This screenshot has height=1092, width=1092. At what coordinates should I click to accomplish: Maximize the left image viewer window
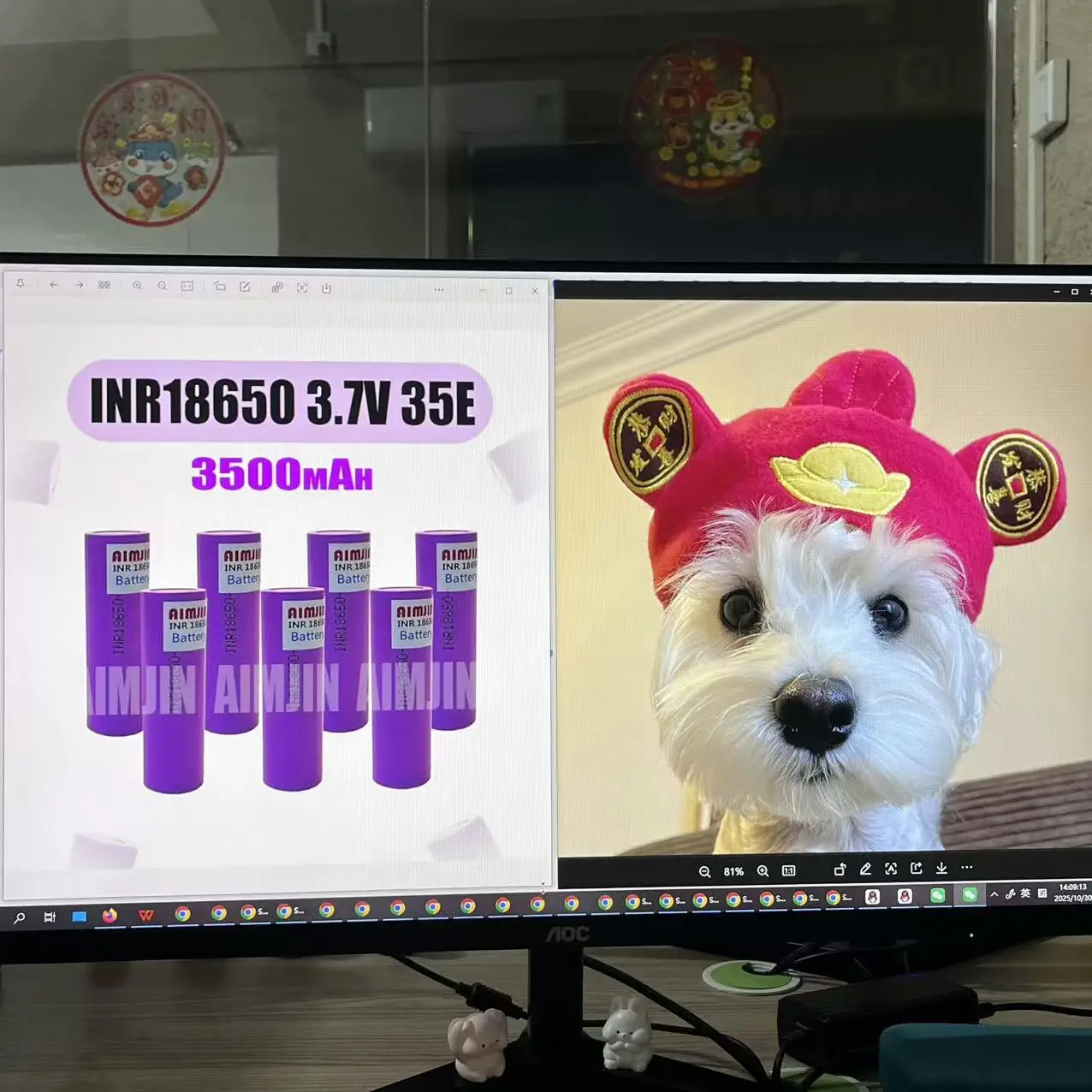pos(509,291)
